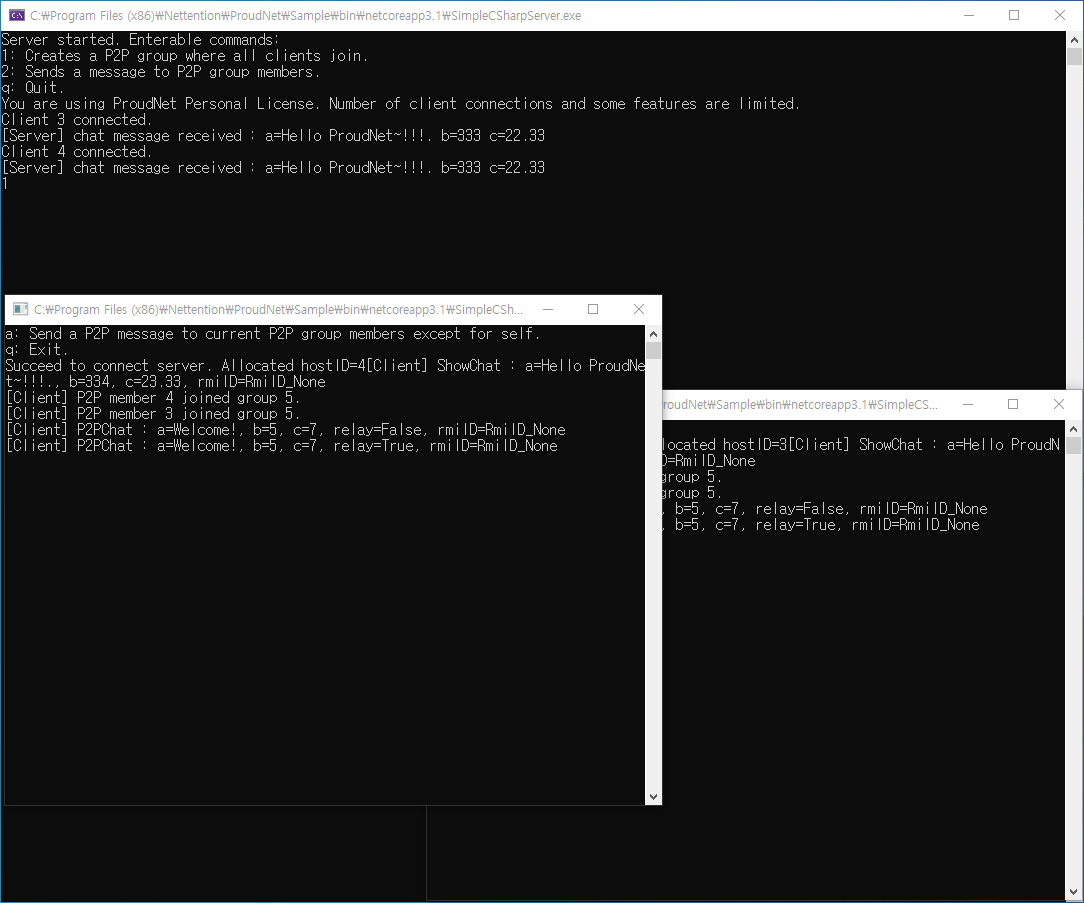The width and height of the screenshot is (1084, 903).
Task: Click relay=False line in hostID=3 client window
Action: click(825, 508)
